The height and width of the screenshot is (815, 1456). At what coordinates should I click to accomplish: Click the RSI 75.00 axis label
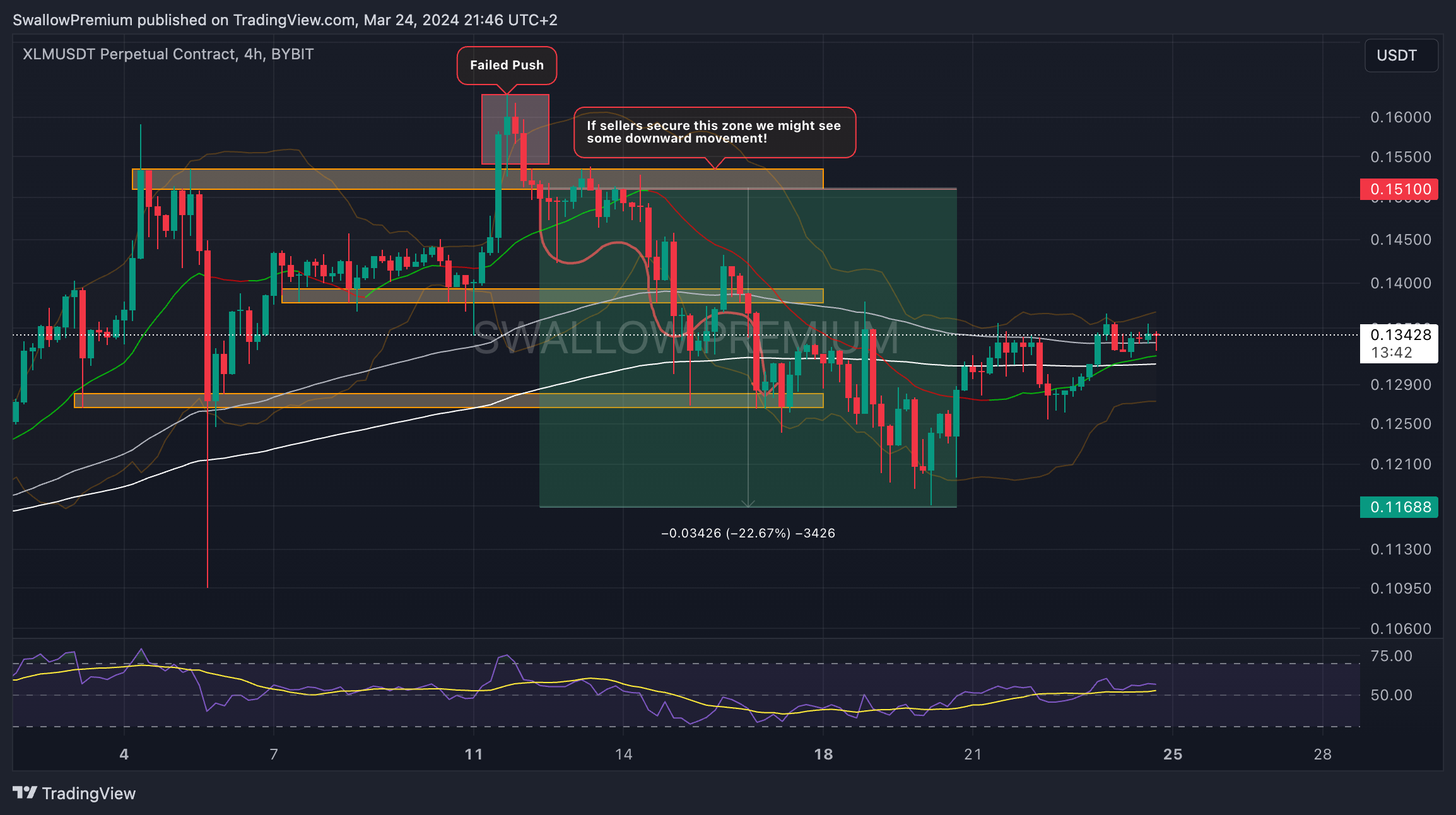point(1391,656)
